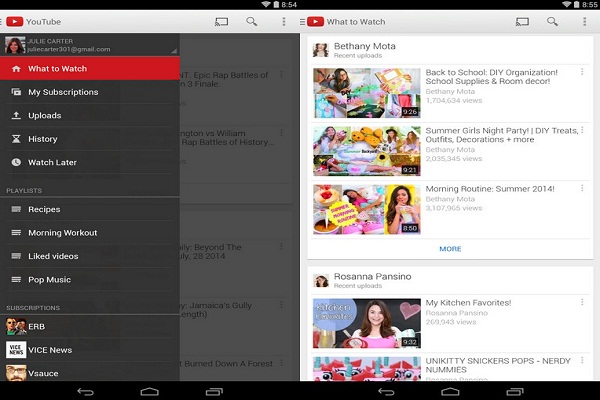Tap the clock icon next to Watch Later
This screenshot has width=600, height=400.
pos(16,162)
